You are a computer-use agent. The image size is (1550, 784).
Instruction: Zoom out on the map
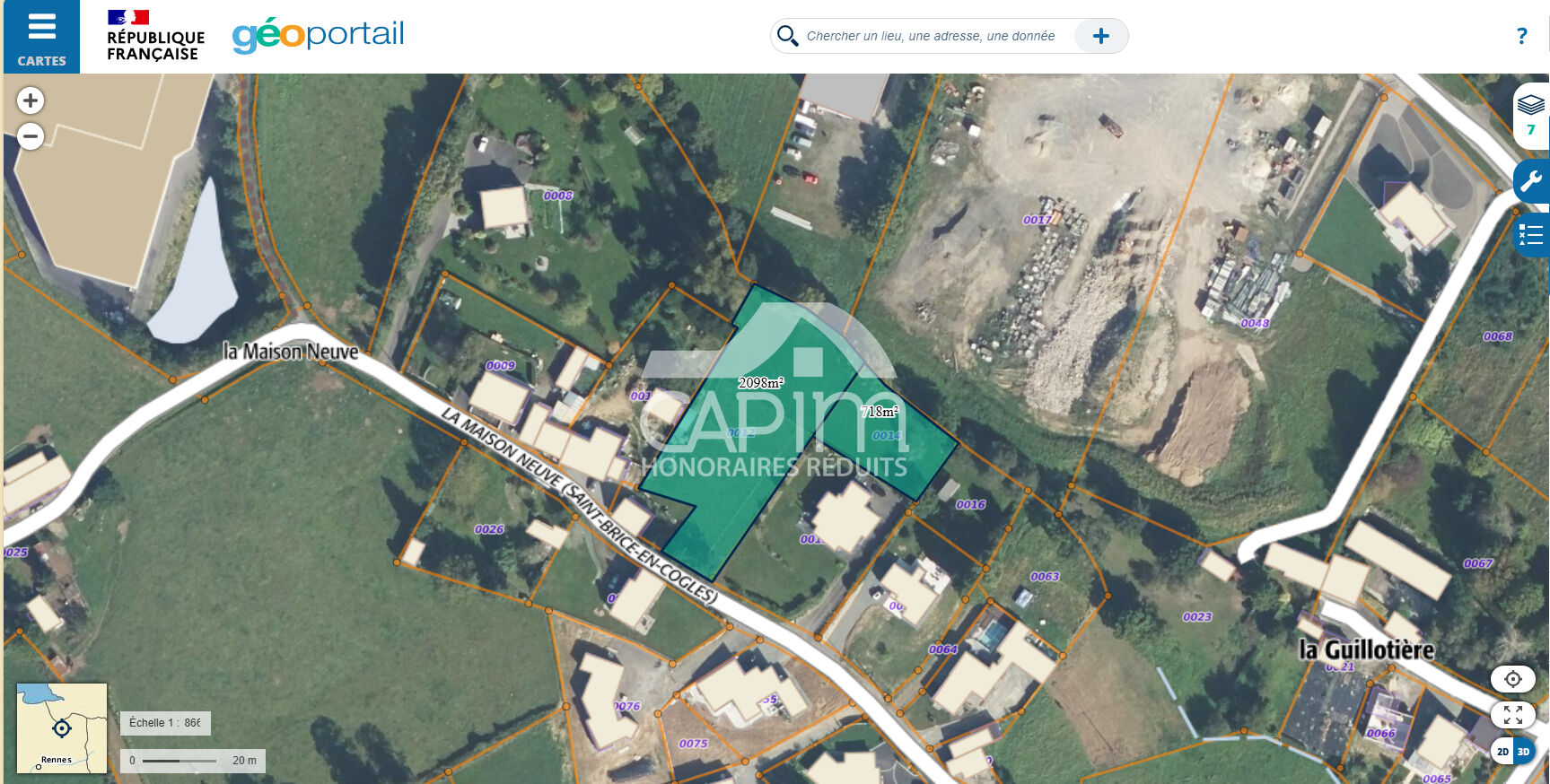coord(31,136)
